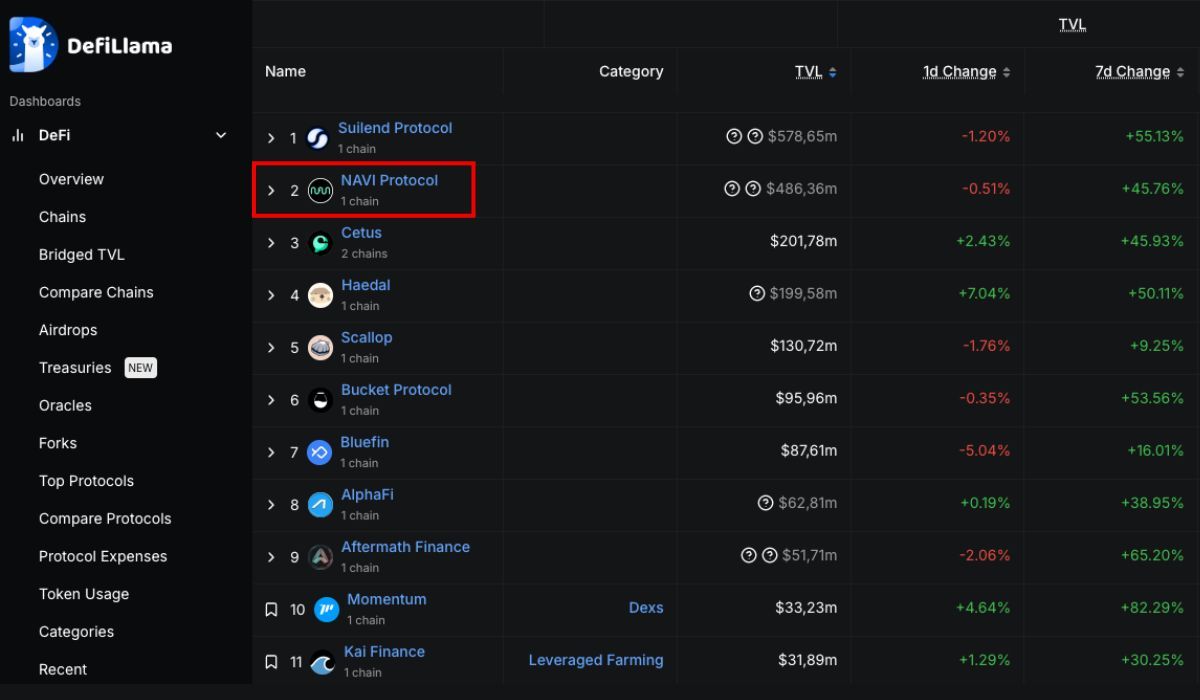Open the Suilend Protocol link

tap(395, 128)
